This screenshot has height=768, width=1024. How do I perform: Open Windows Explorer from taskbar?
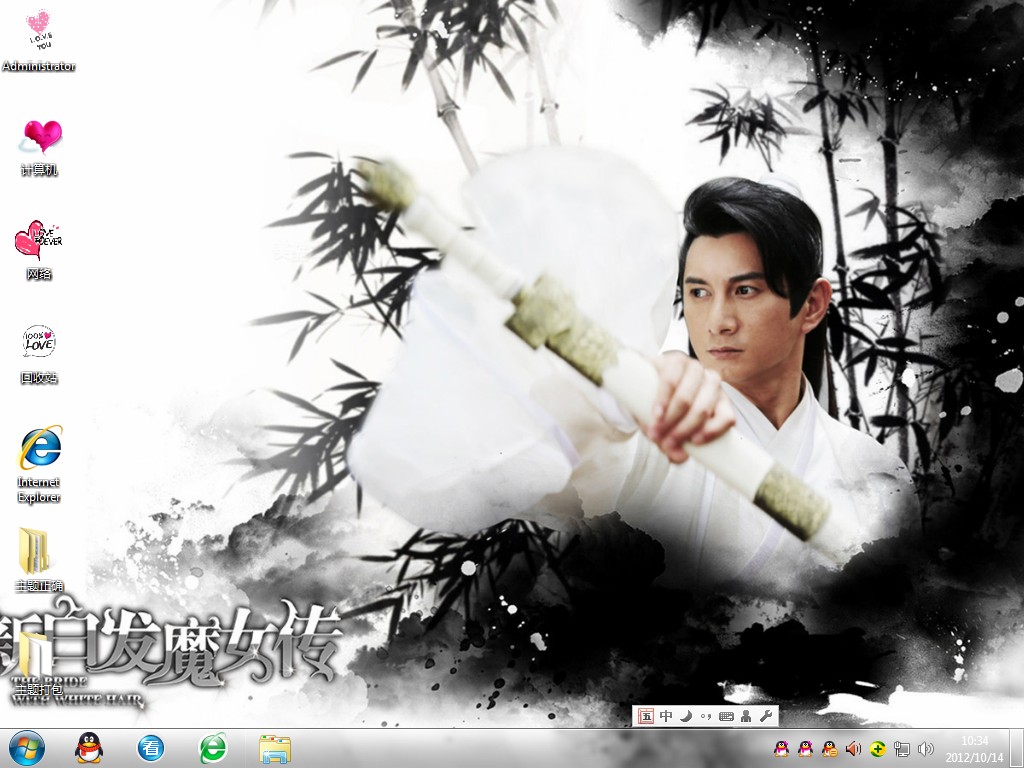coord(275,749)
